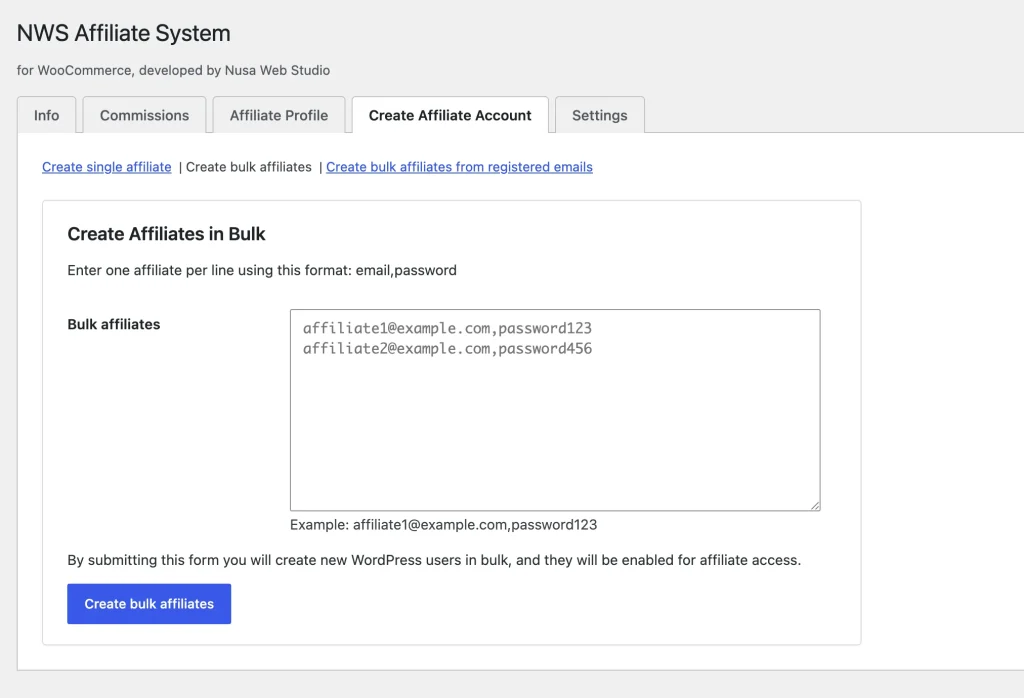Viewport: 1024px width, 698px height.
Task: Click the text area resize handle
Action: pyautogui.click(x=815, y=505)
